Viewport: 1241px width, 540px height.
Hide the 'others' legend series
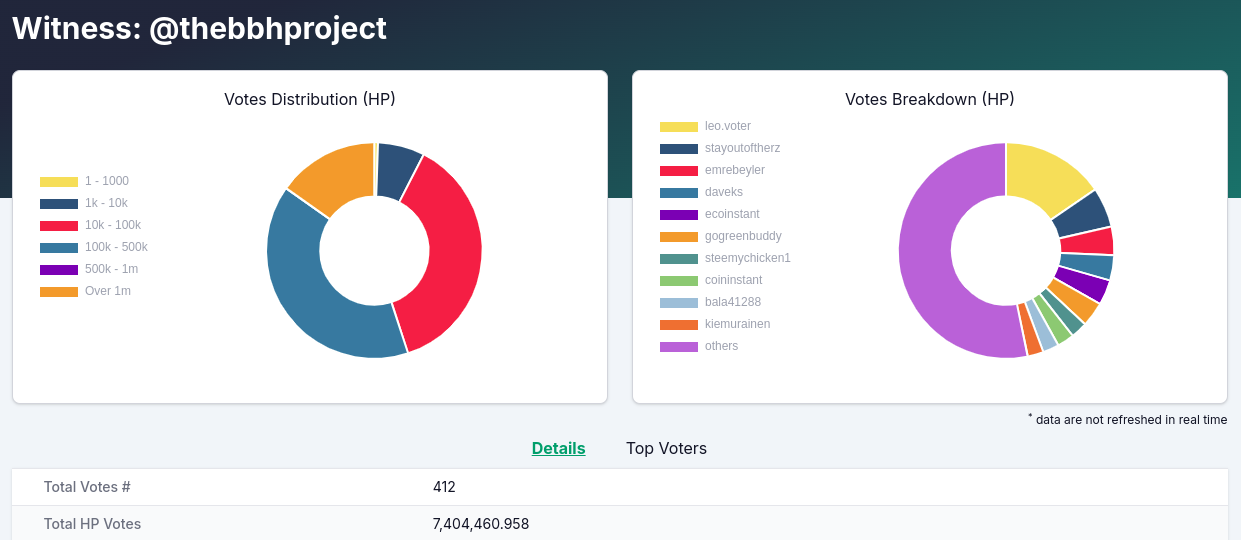[699, 346]
